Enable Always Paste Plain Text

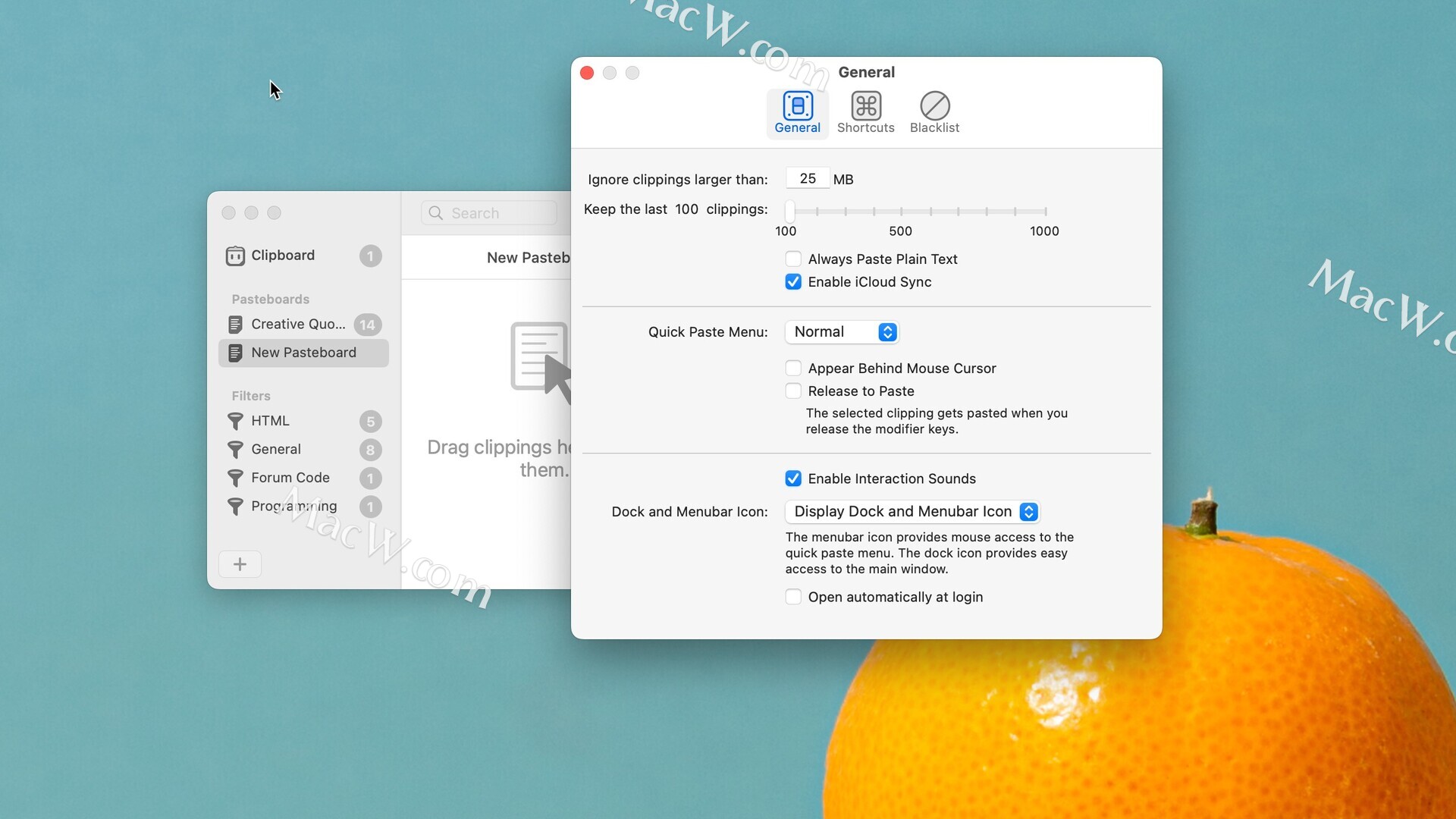(793, 259)
